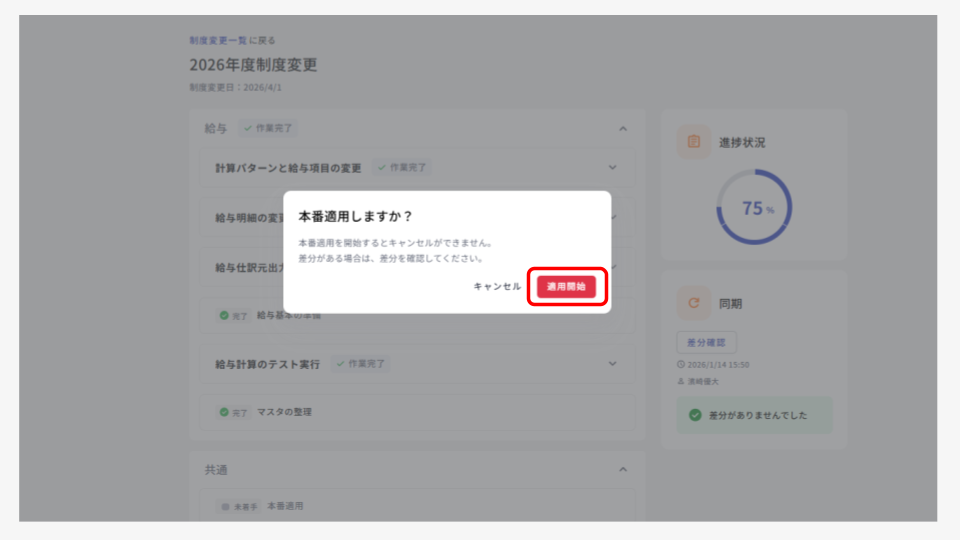Click the 進捗状況 clipboard icon
Screen dimensions: 960x540
[694, 142]
